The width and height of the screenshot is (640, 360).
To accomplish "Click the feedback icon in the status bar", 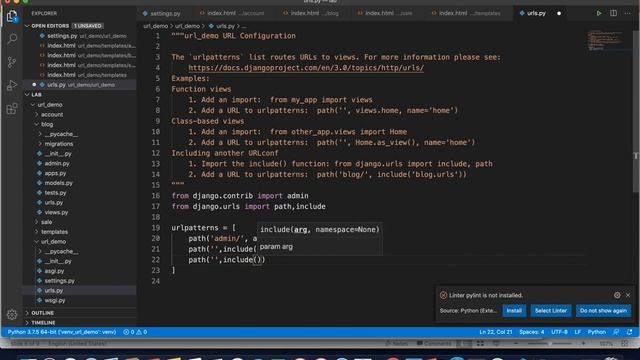I will 616,332.
